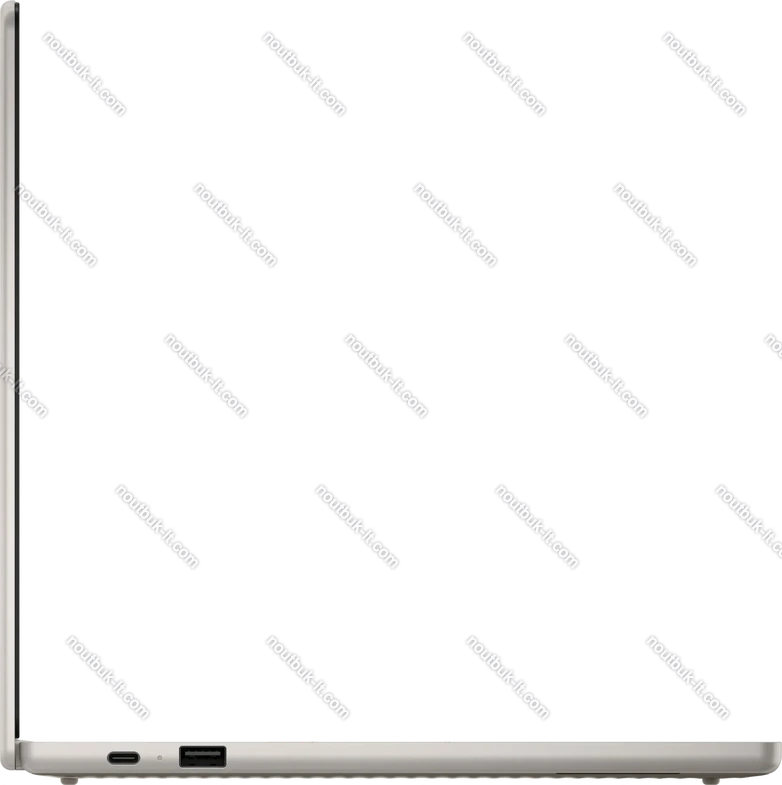782x785 pixels.
Task: Click the silver base left of the USB-C port
Action: click(60, 757)
